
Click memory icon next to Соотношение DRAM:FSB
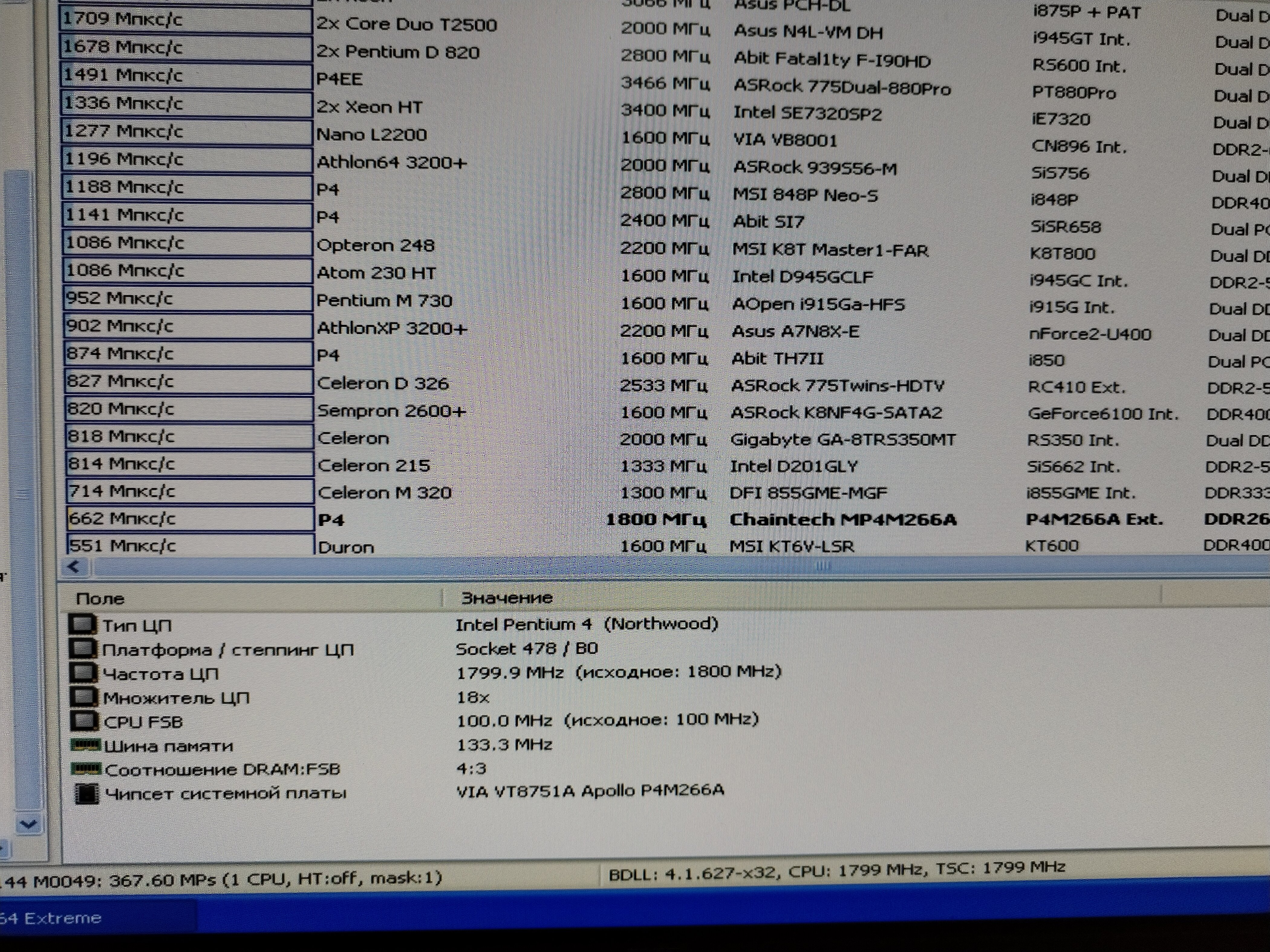(86, 768)
